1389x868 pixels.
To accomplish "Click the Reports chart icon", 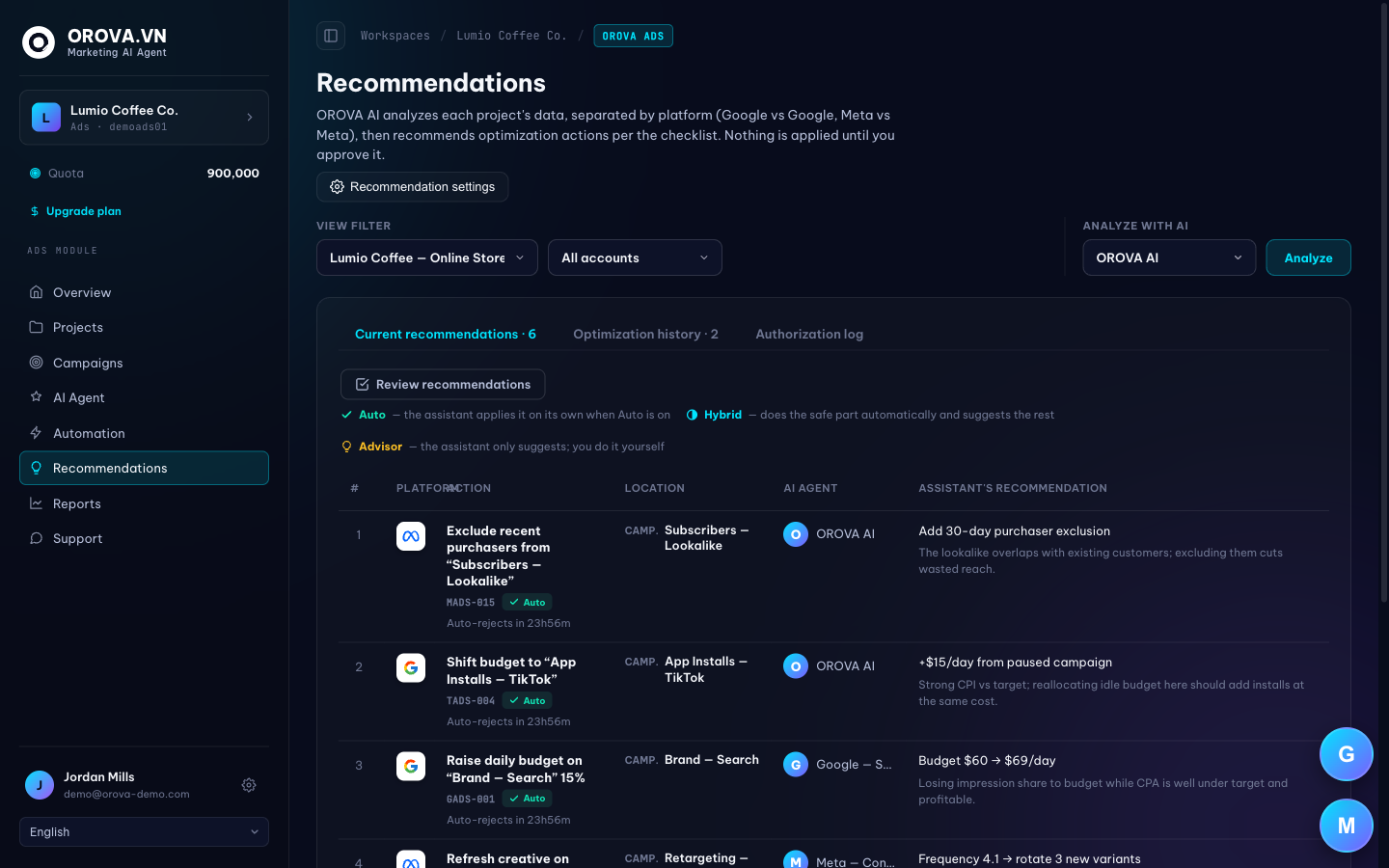I will (x=36, y=503).
